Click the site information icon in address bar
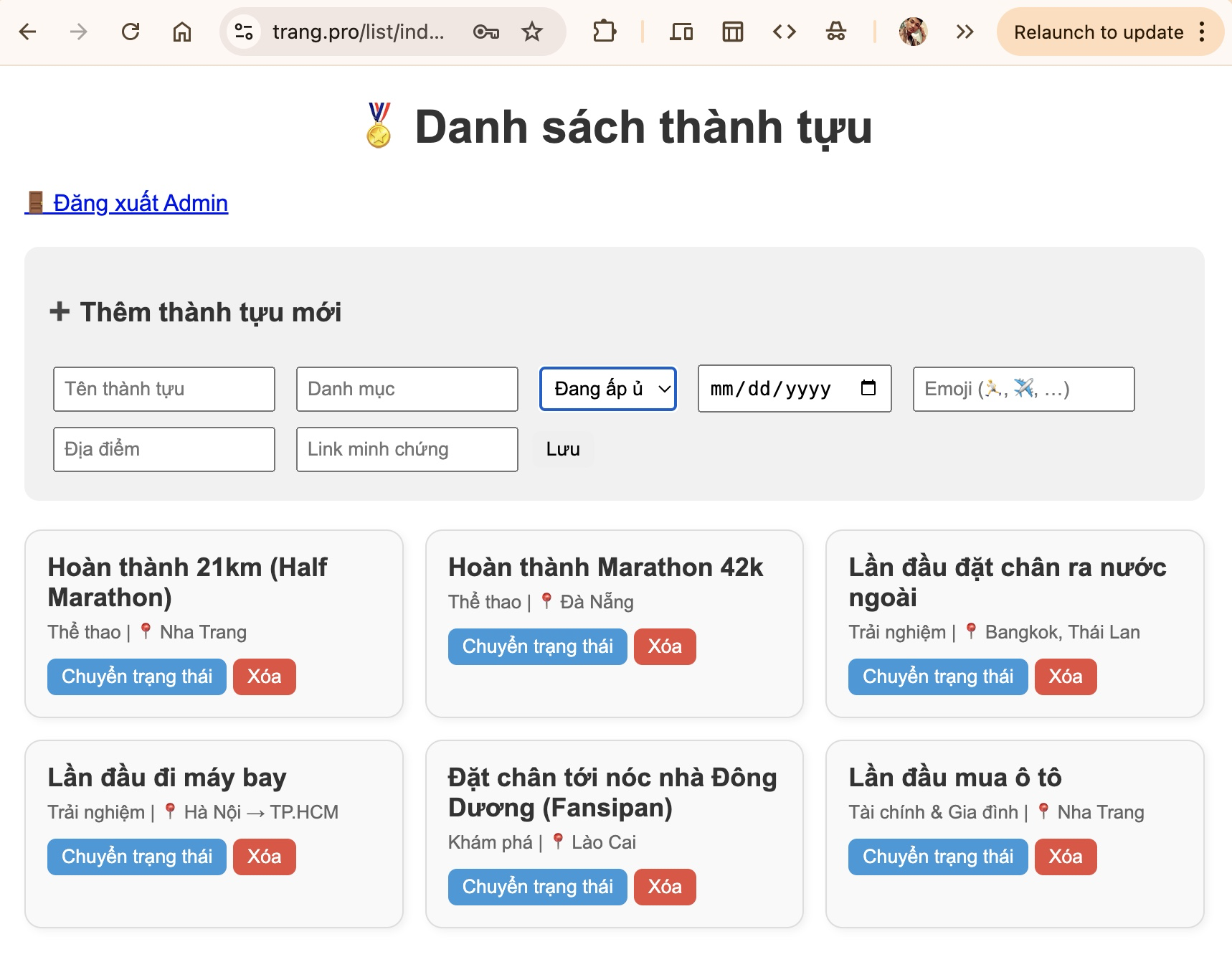Viewport: 1232px width, 980px height. pos(244,32)
